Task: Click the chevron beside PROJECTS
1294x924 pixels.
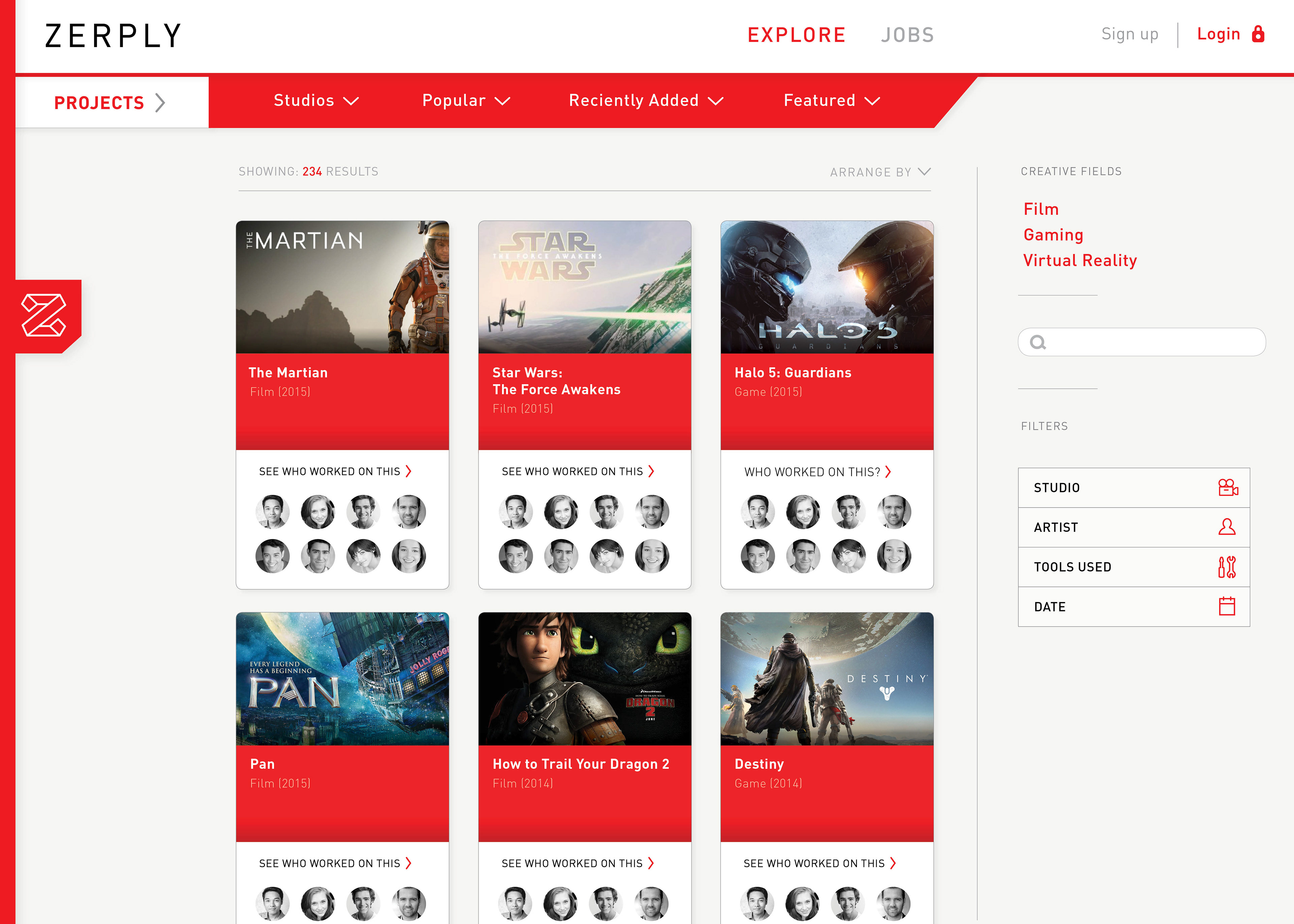Action: click(160, 103)
